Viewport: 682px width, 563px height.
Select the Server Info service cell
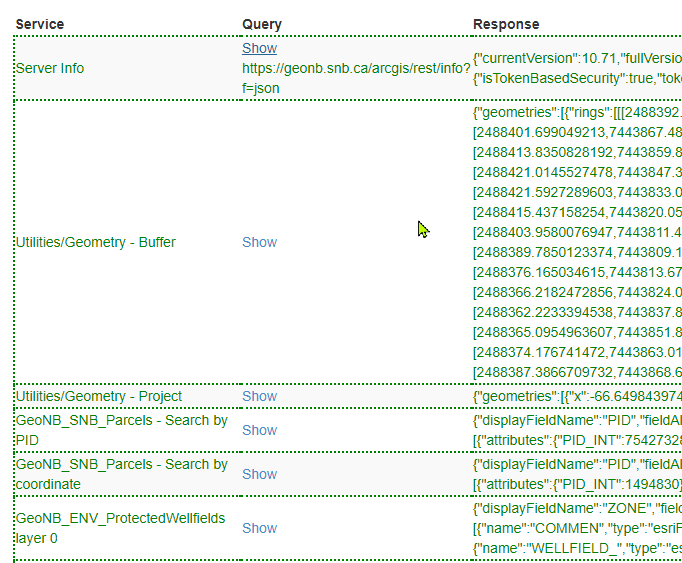point(50,68)
